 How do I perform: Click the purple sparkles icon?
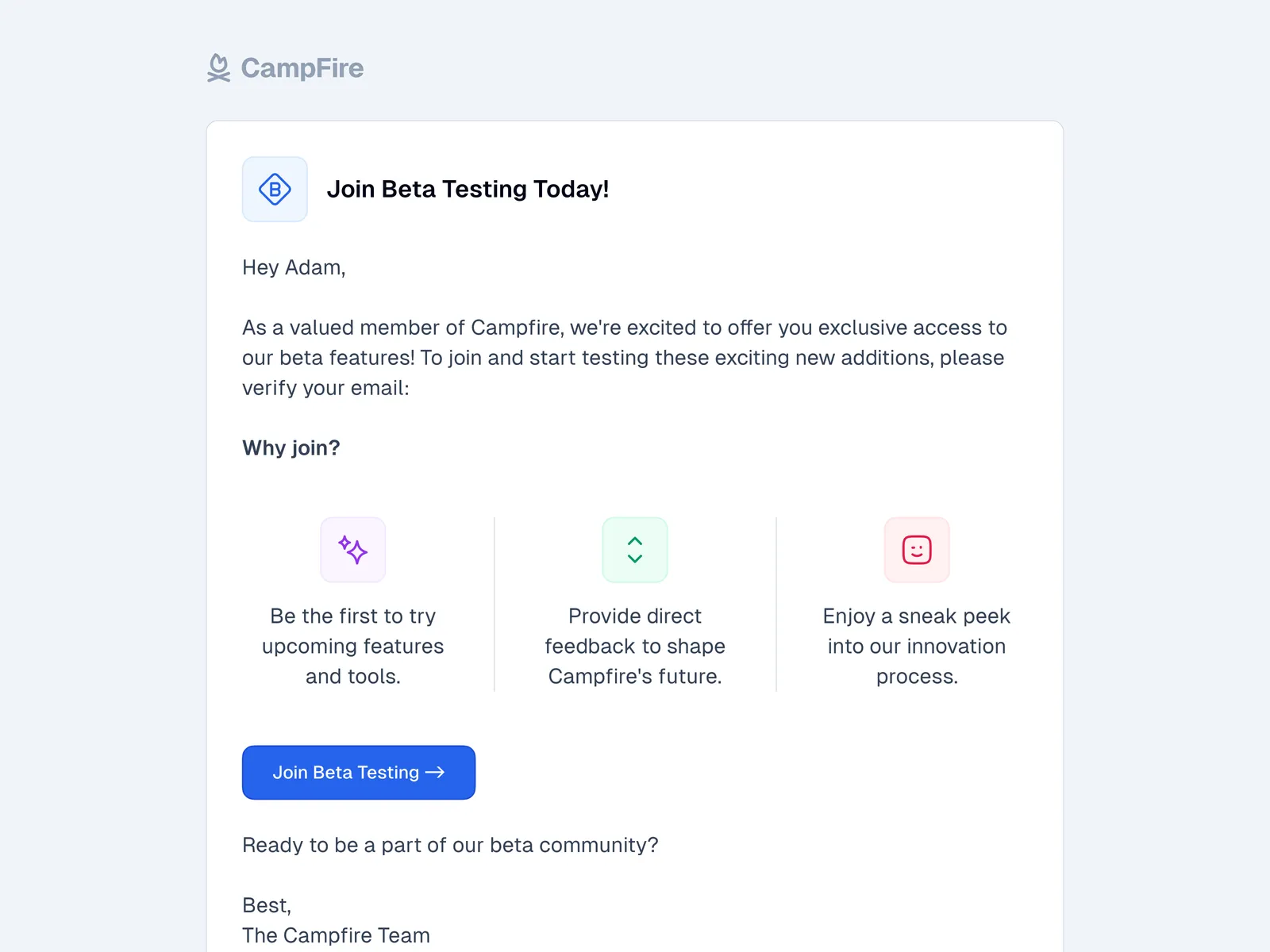[352, 550]
